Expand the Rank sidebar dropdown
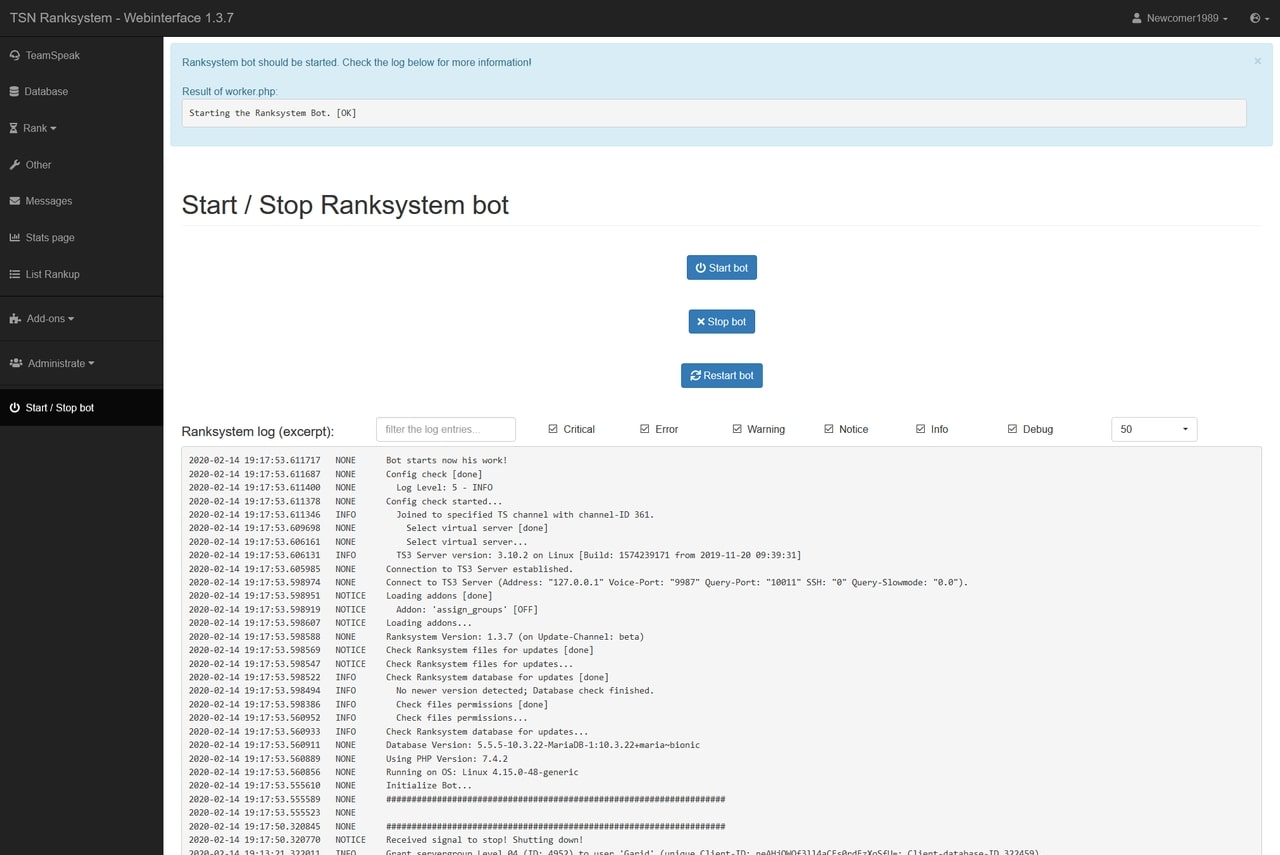 36,128
